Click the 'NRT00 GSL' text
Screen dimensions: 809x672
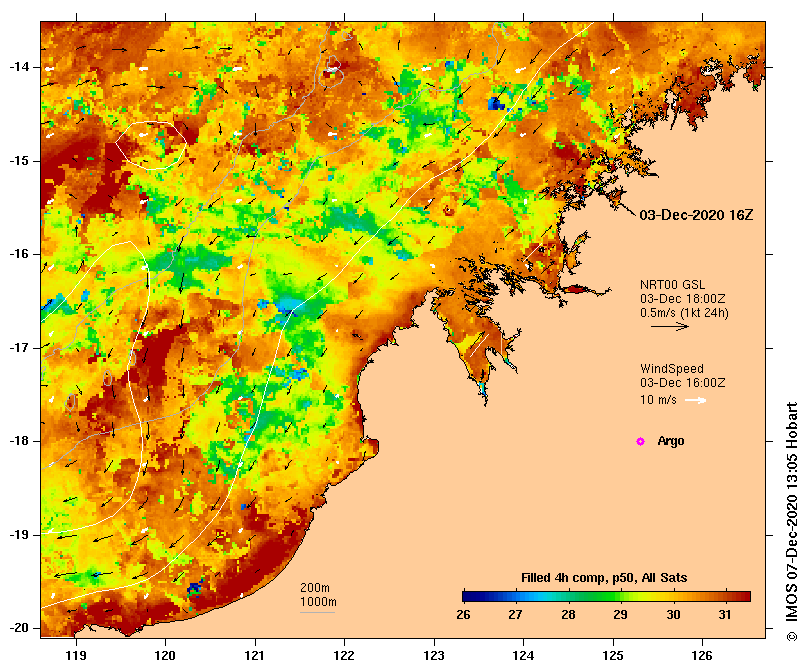[x=672, y=285]
